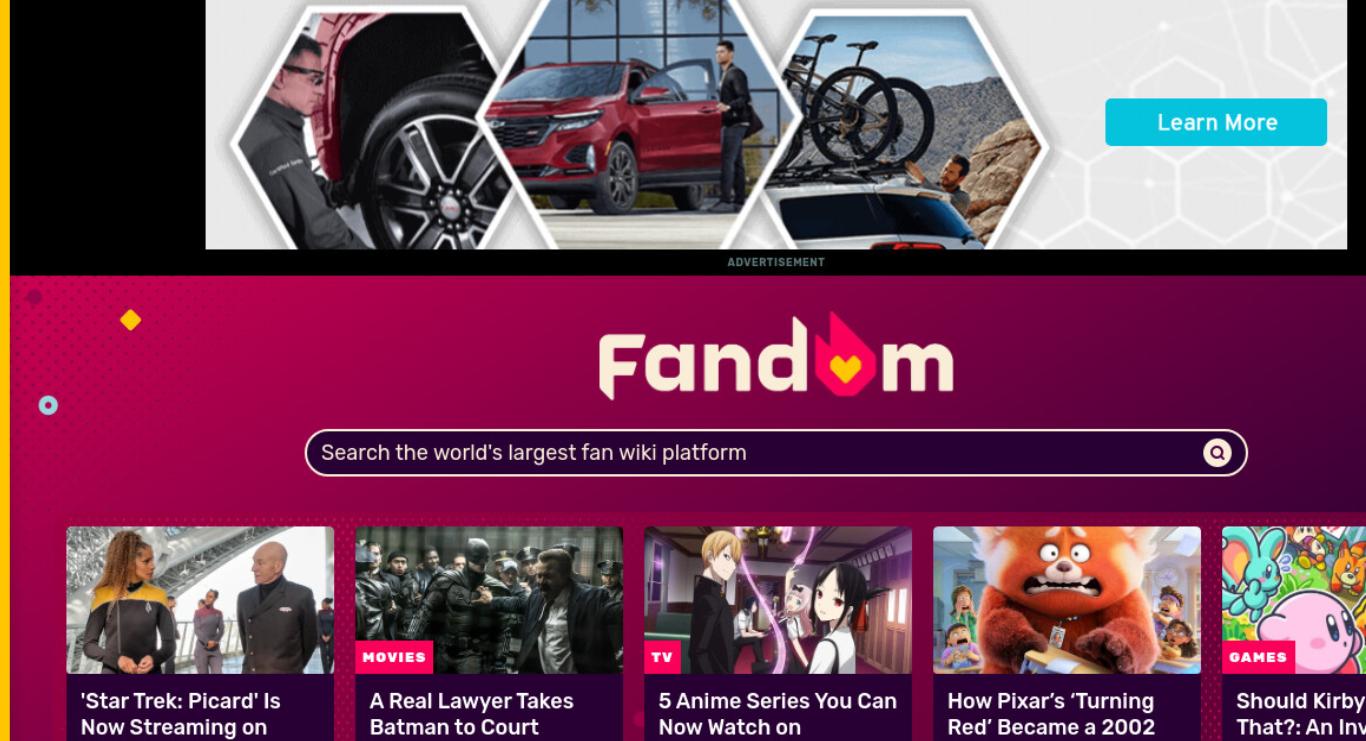Click the search magnifier icon
Viewport: 1366px width, 741px height.
point(1217,453)
